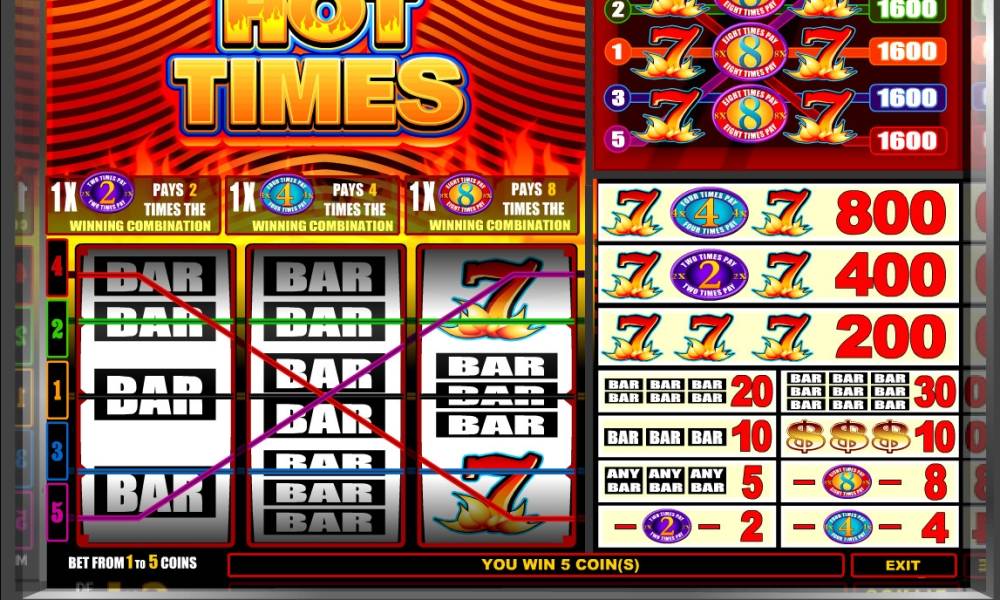This screenshot has height=600, width=1000.
Task: Click the blue 1600 jackpot value for line 3
Action: 908,98
